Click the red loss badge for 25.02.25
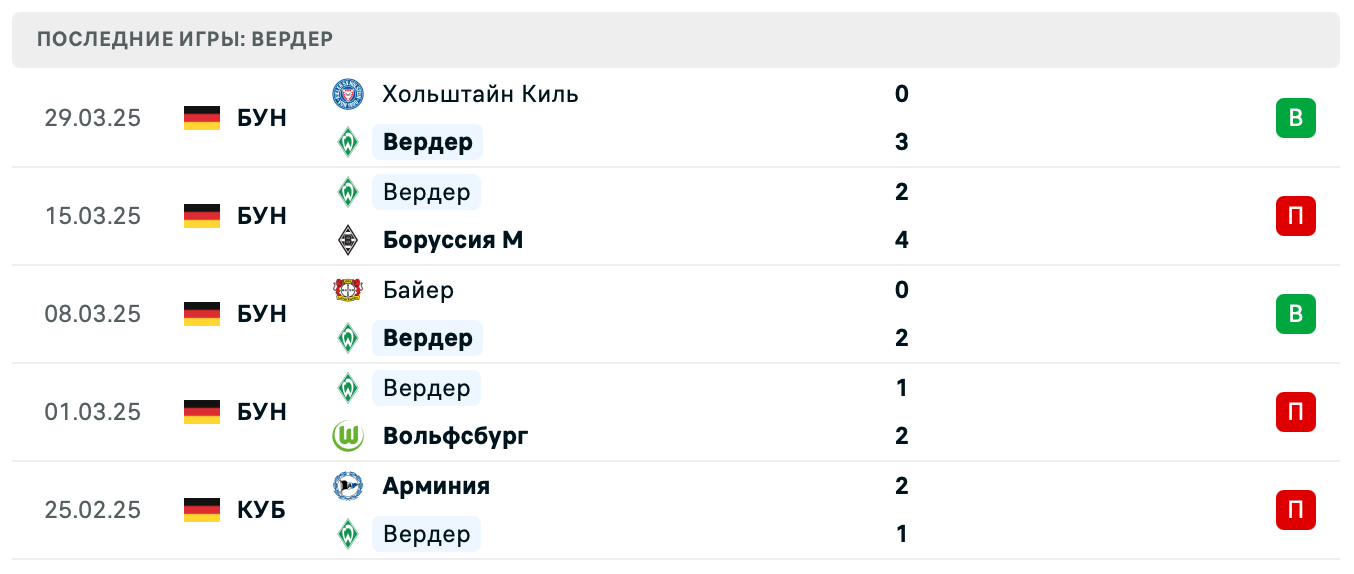The image size is (1354, 574). point(1295,510)
